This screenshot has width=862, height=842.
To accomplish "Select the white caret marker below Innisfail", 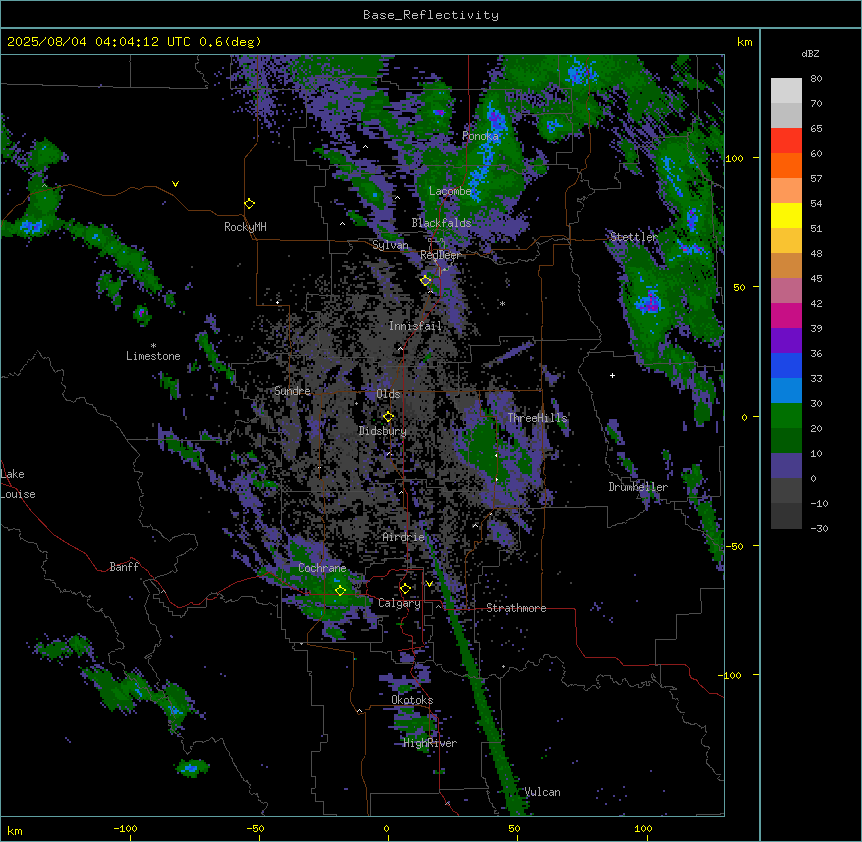I will click(x=400, y=348).
